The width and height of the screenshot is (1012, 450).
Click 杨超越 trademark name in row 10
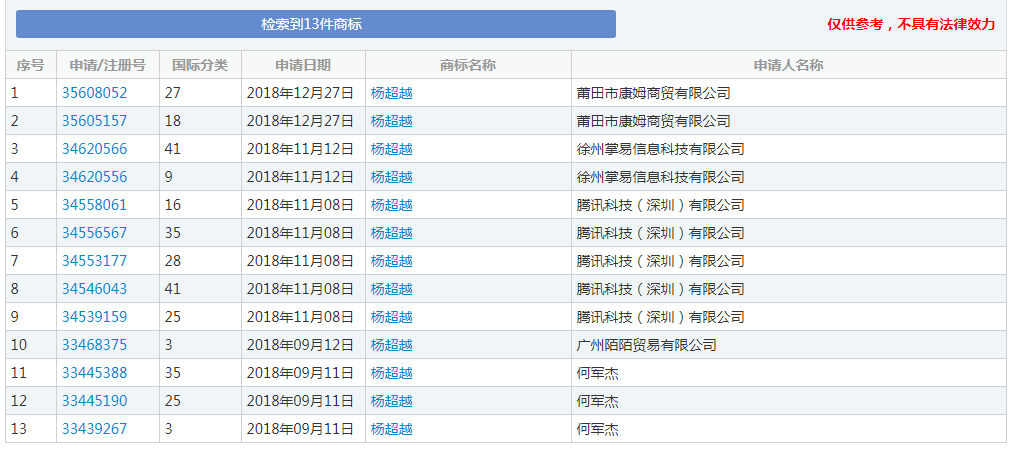pyautogui.click(x=392, y=345)
